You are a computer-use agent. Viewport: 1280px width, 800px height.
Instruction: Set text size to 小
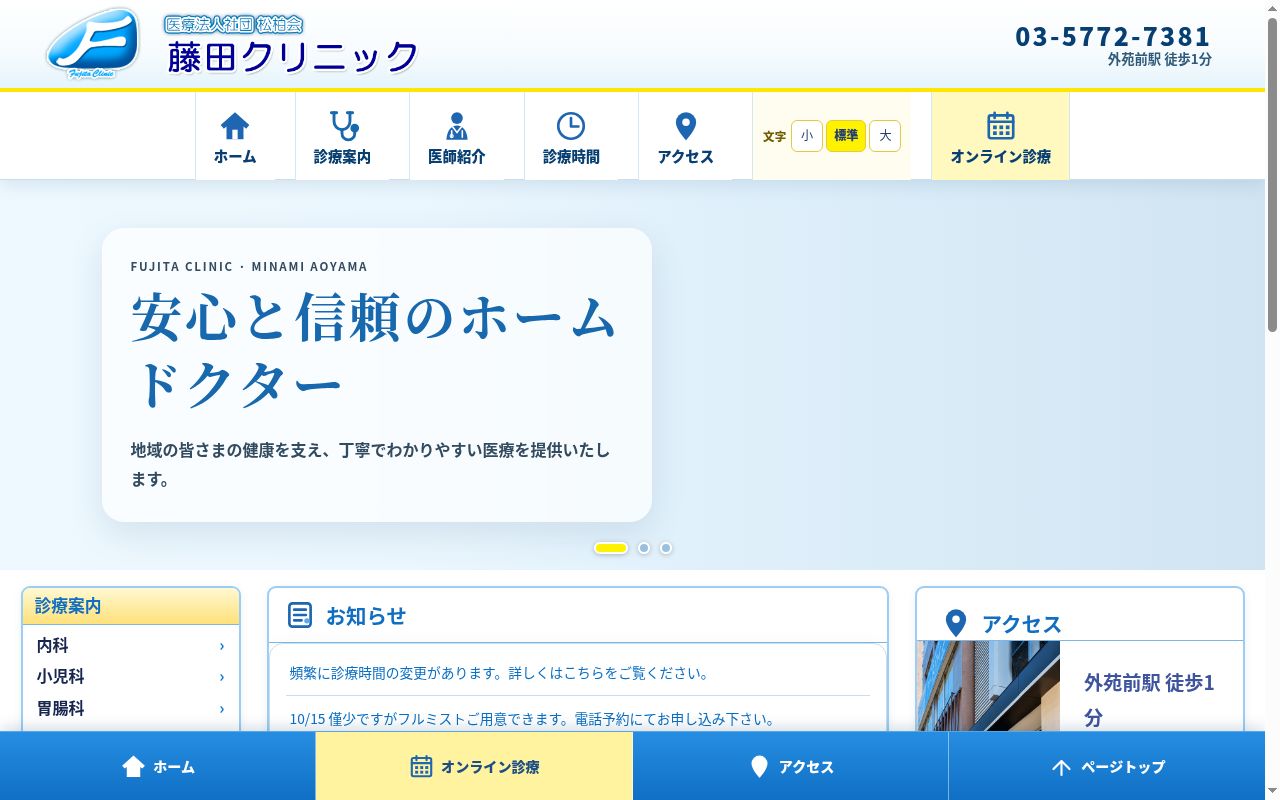(807, 136)
